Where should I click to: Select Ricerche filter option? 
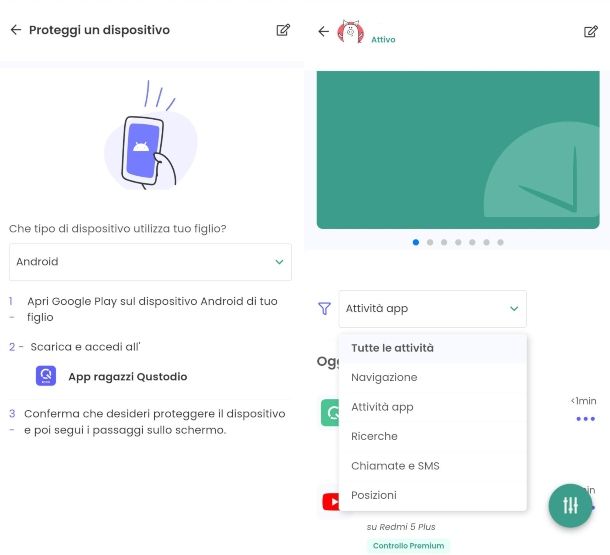[x=433, y=436]
